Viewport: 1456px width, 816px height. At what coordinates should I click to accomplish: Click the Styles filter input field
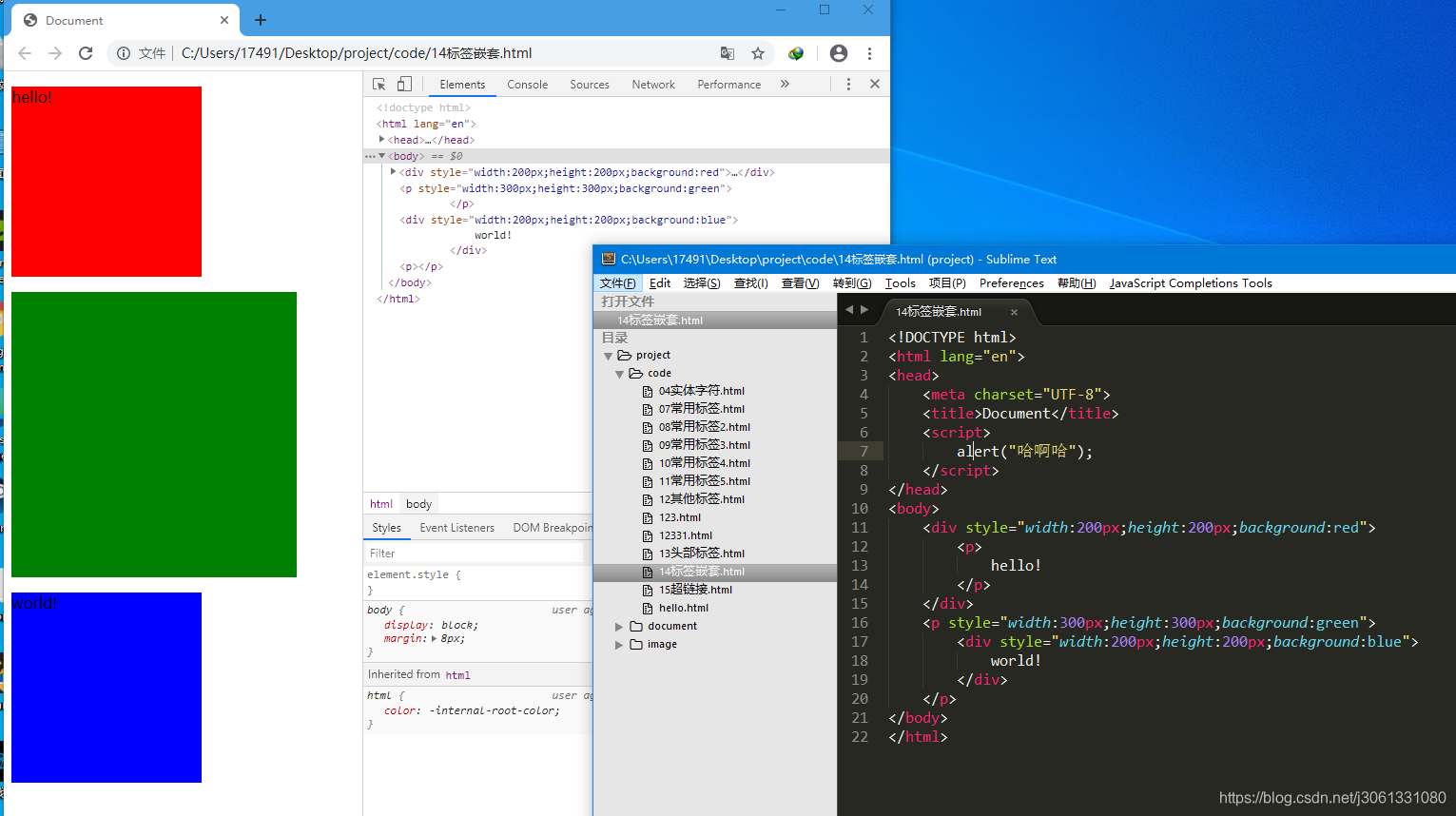pos(476,553)
